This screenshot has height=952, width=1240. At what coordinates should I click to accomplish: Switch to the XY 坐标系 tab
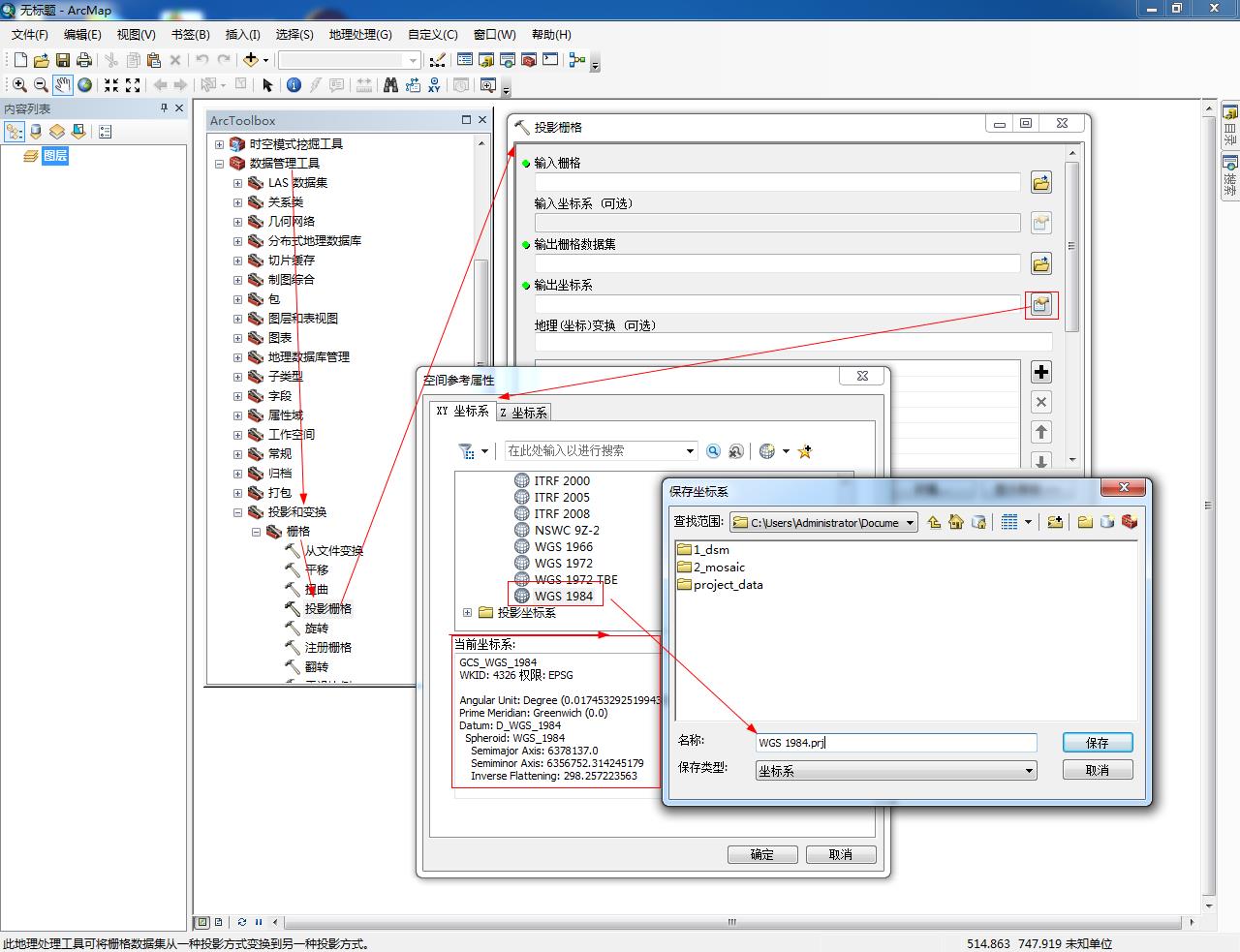click(x=462, y=411)
